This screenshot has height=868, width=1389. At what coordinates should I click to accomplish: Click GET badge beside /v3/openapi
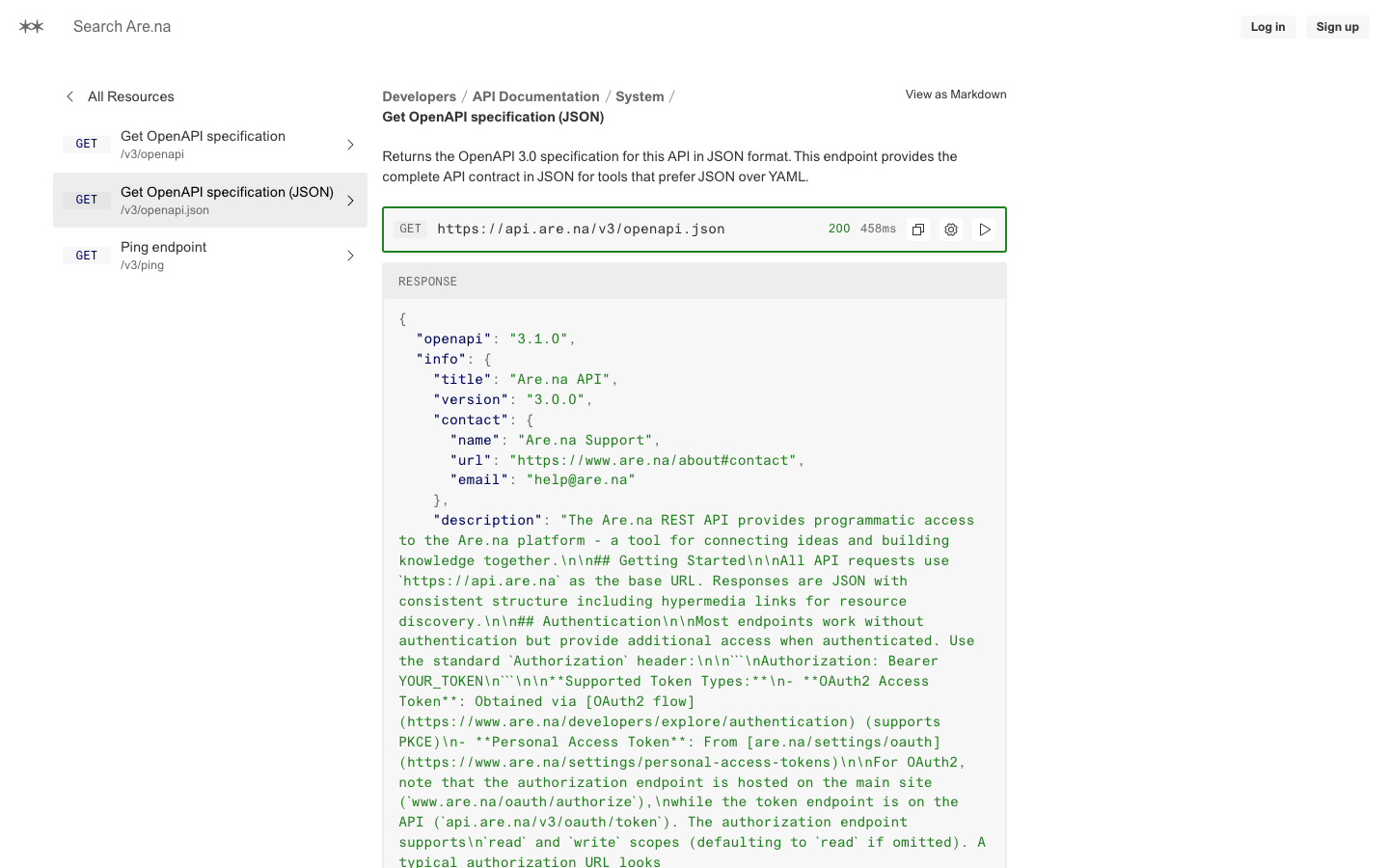(x=87, y=144)
